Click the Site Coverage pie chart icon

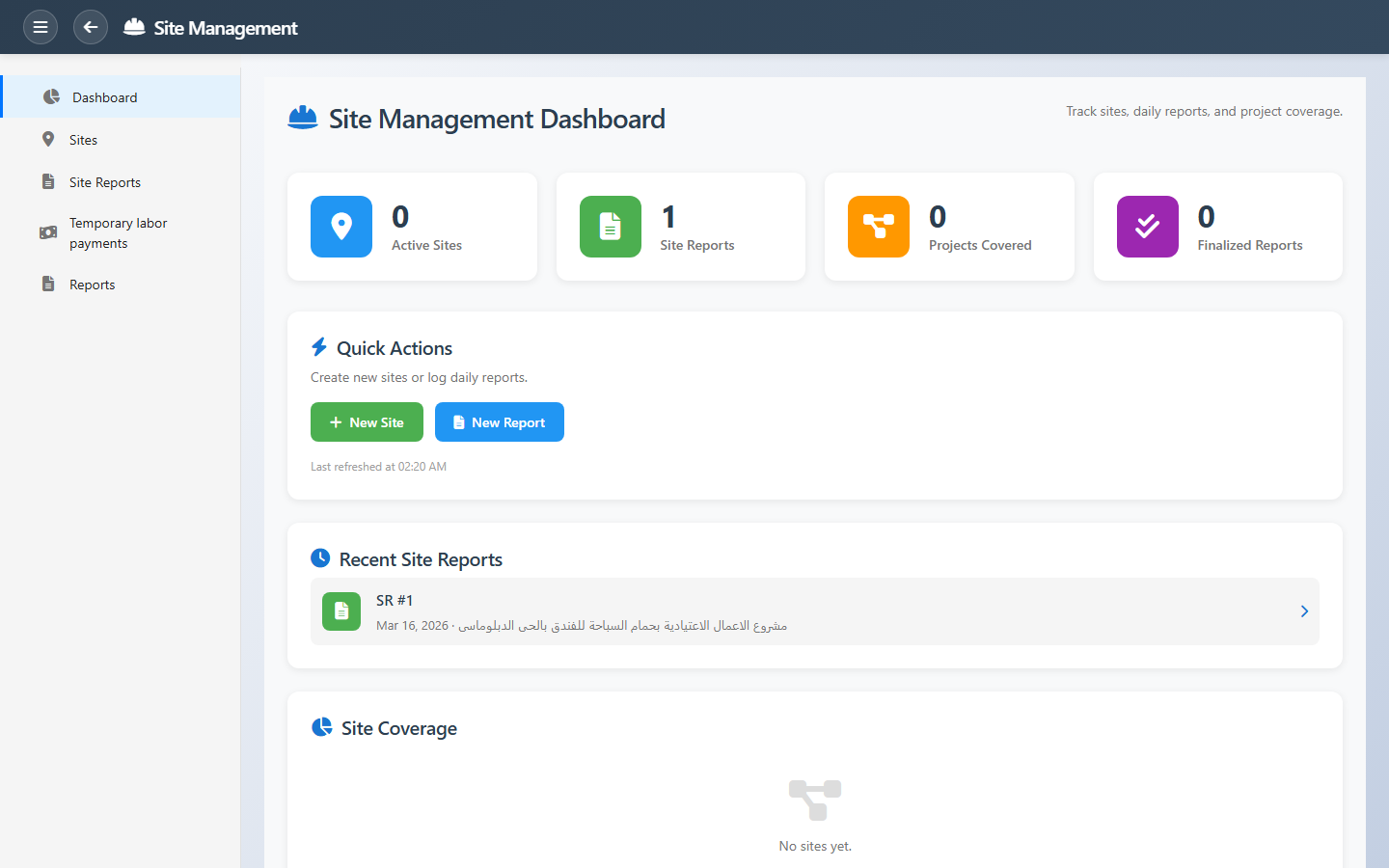(321, 727)
